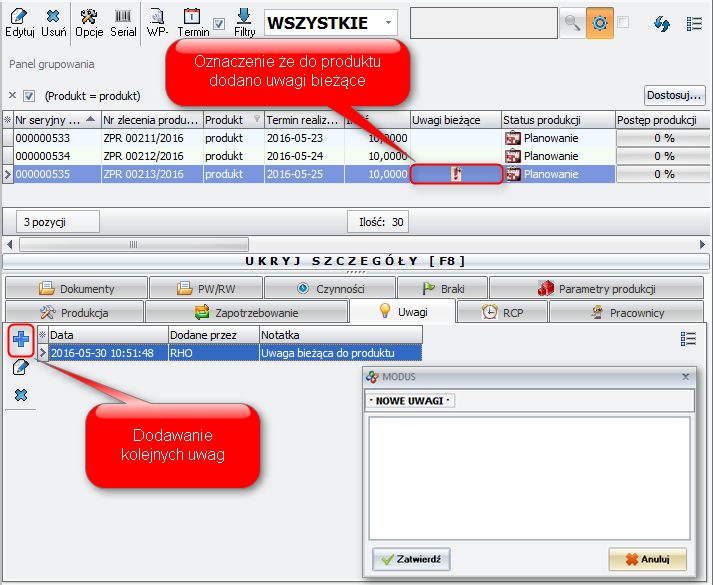Switch to the Produkcja tab
The width and height of the screenshot is (713, 585).
point(75,313)
